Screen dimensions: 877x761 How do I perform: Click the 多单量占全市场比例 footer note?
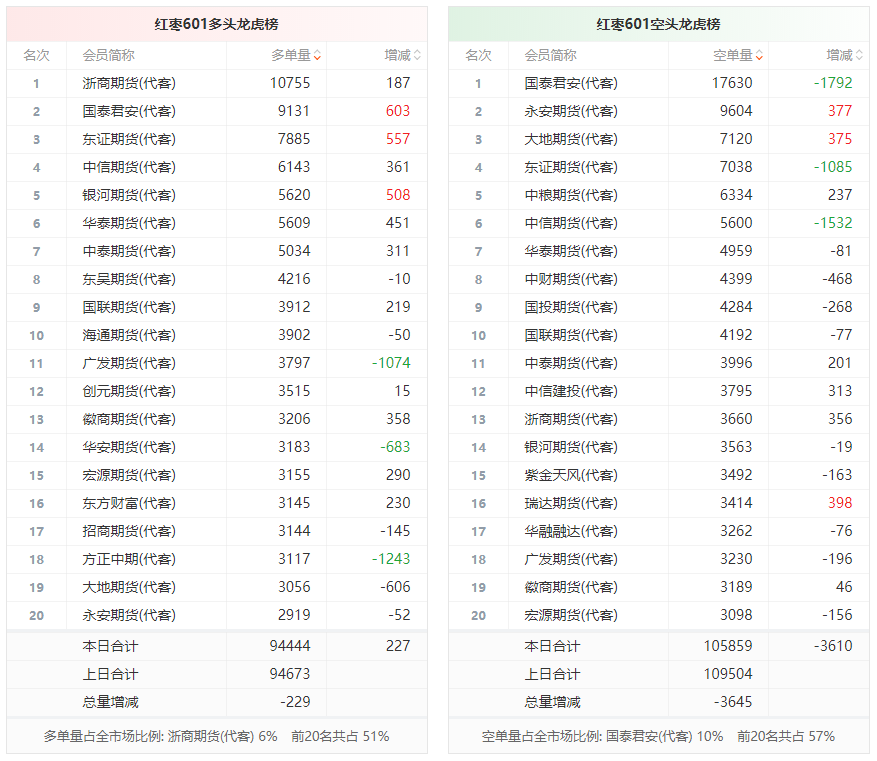point(216,736)
